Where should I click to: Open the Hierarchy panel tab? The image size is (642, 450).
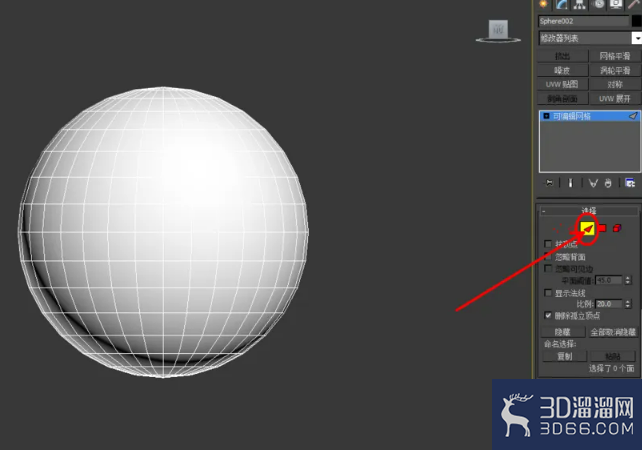tap(579, 4)
